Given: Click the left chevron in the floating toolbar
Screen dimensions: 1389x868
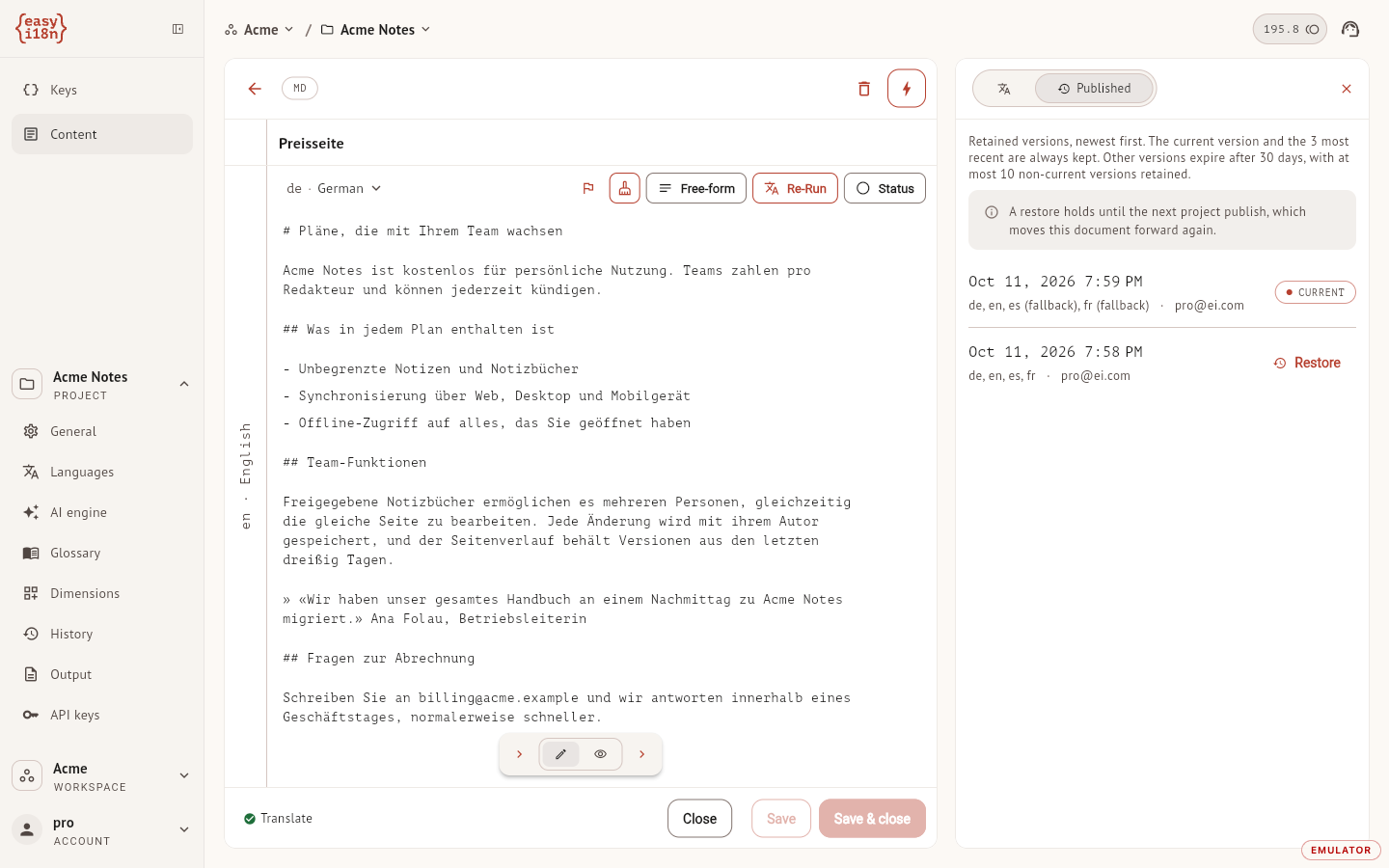Looking at the screenshot, I should [519, 754].
